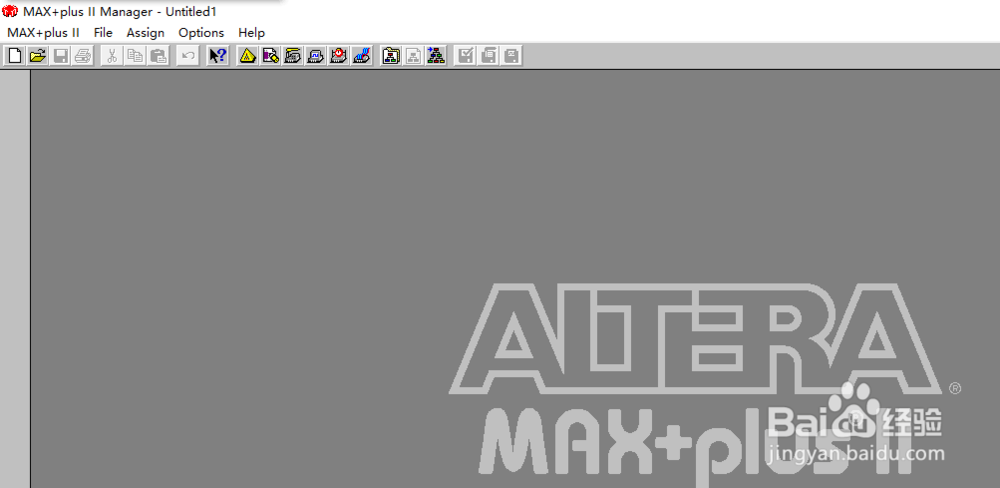Click the Undo arrow icon
The height and width of the screenshot is (488, 1000).
point(188,56)
